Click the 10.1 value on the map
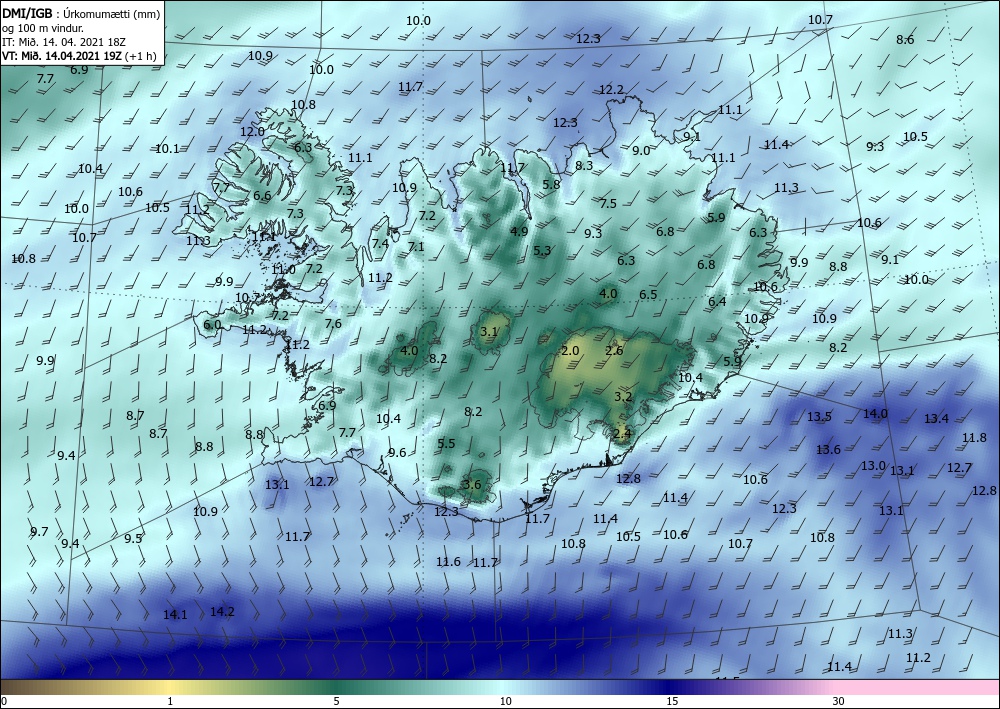This screenshot has width=1000, height=709. pos(167,149)
